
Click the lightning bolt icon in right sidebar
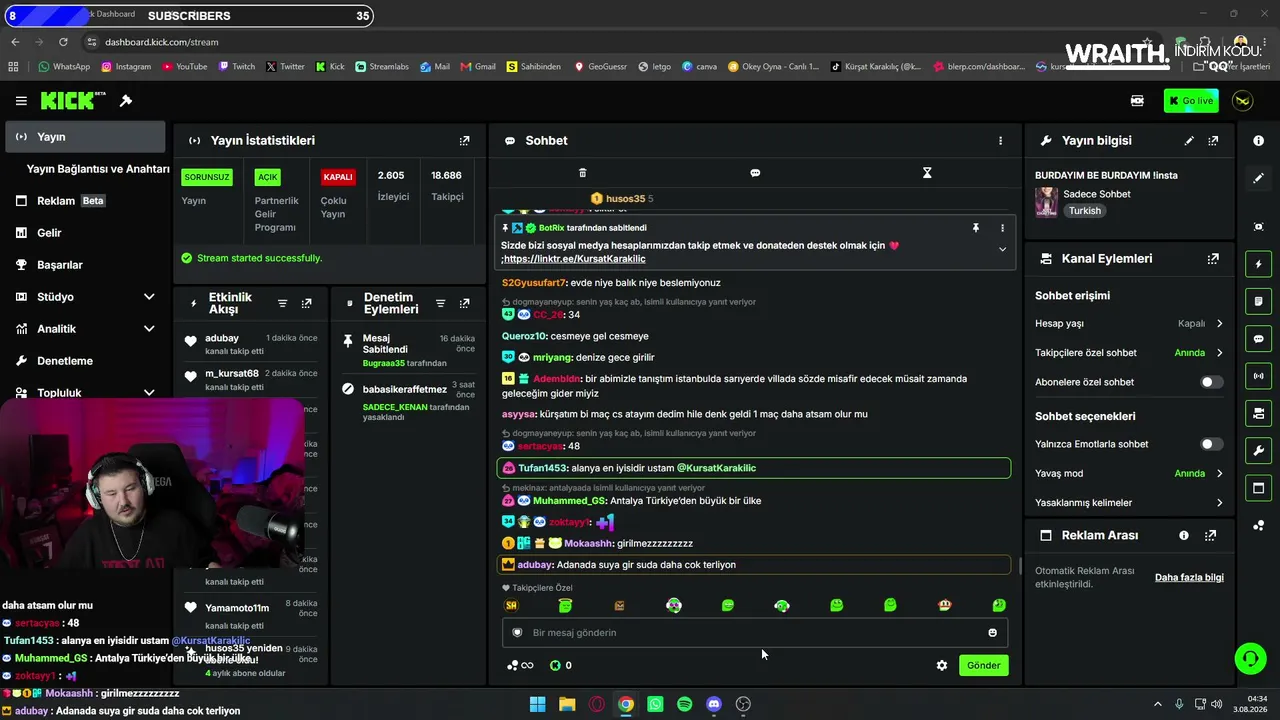(1258, 264)
